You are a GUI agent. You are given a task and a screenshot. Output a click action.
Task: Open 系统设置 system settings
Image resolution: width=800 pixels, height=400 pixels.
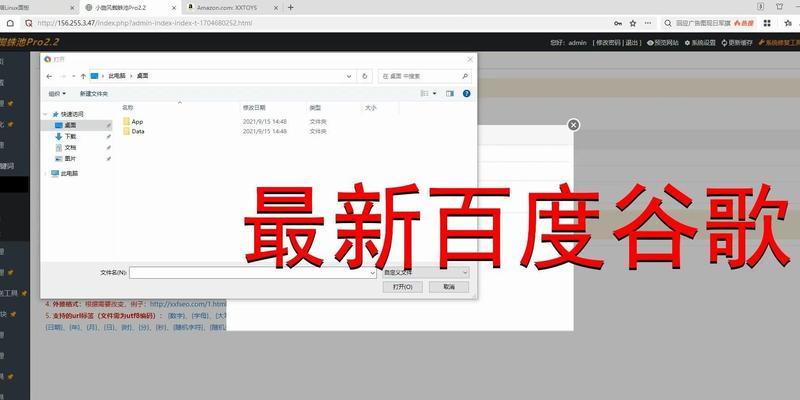[x=700, y=43]
